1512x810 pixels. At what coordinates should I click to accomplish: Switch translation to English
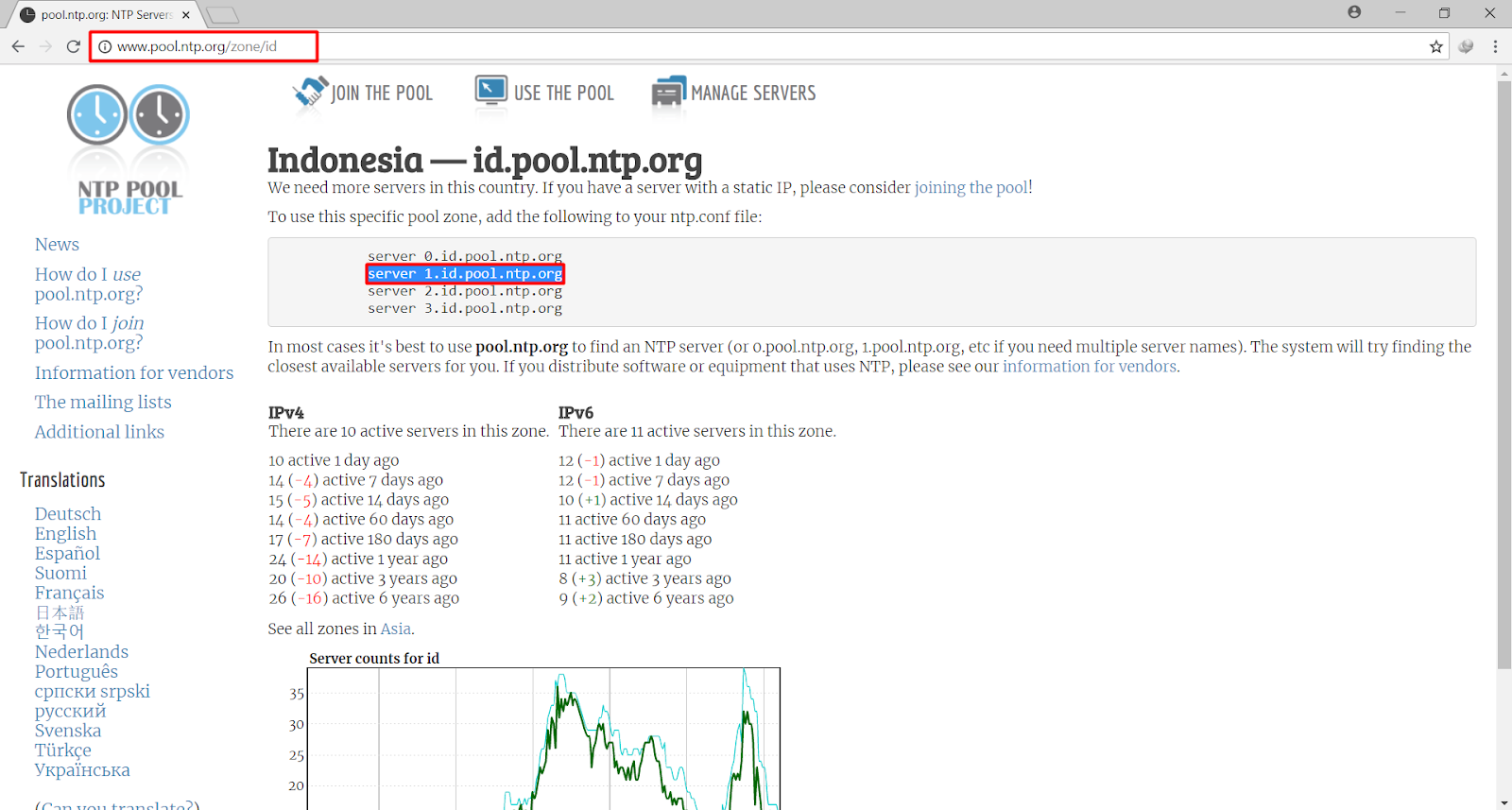65,534
